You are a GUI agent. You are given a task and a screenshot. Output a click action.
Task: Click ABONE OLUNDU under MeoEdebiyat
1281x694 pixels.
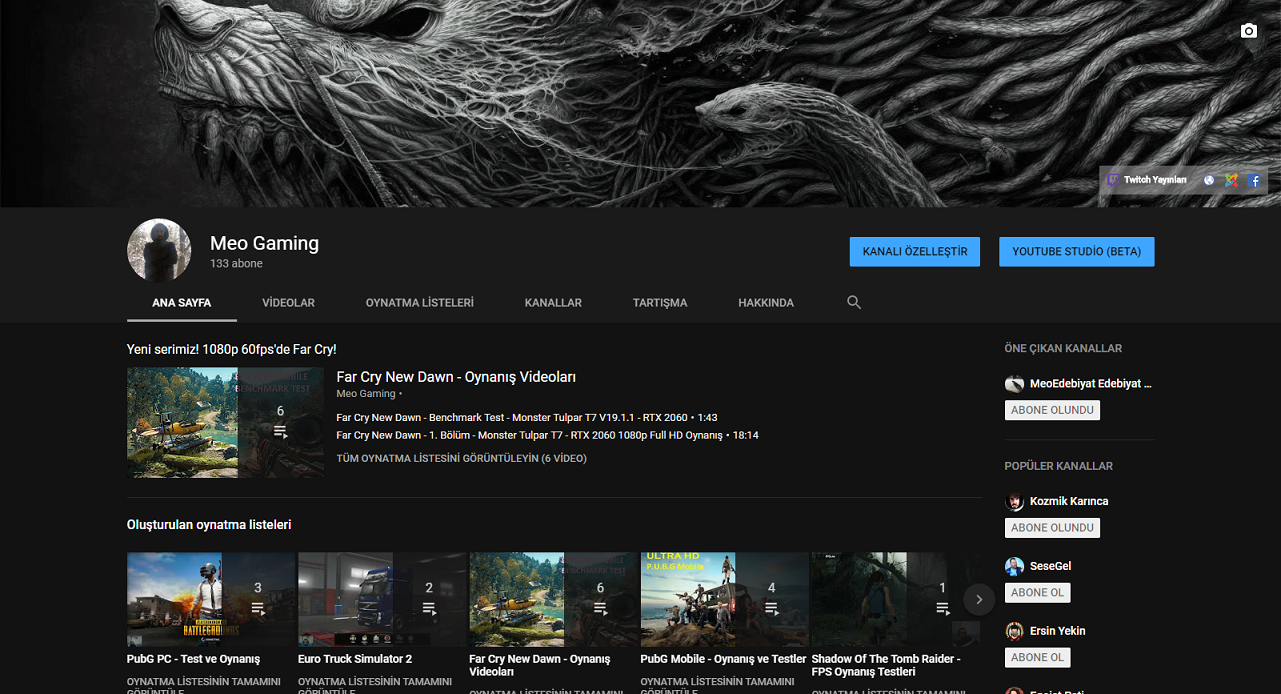pyautogui.click(x=1052, y=410)
